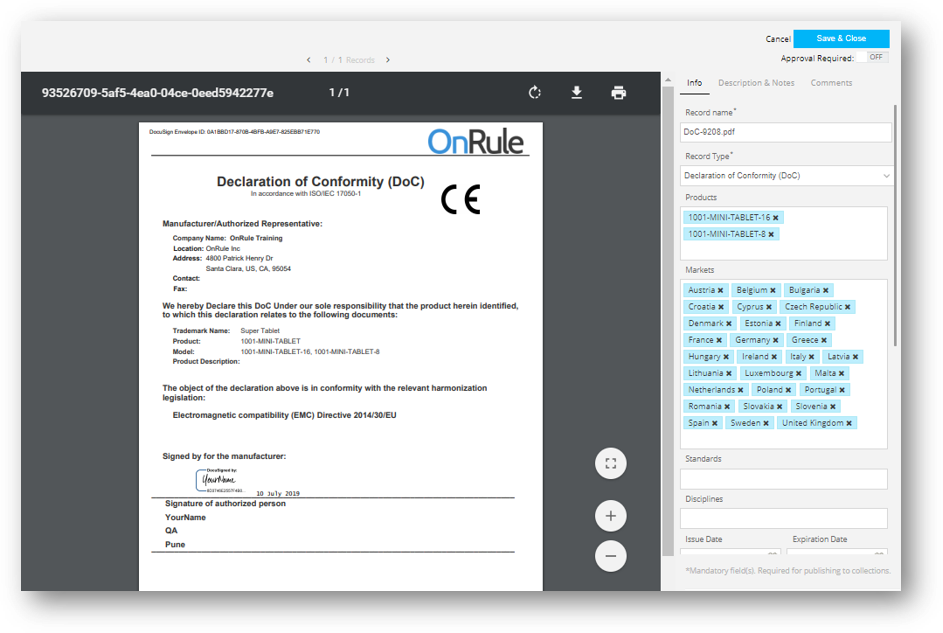This screenshot has width=943, height=633.
Task: Click the DocuSign signature box
Action: click(220, 480)
